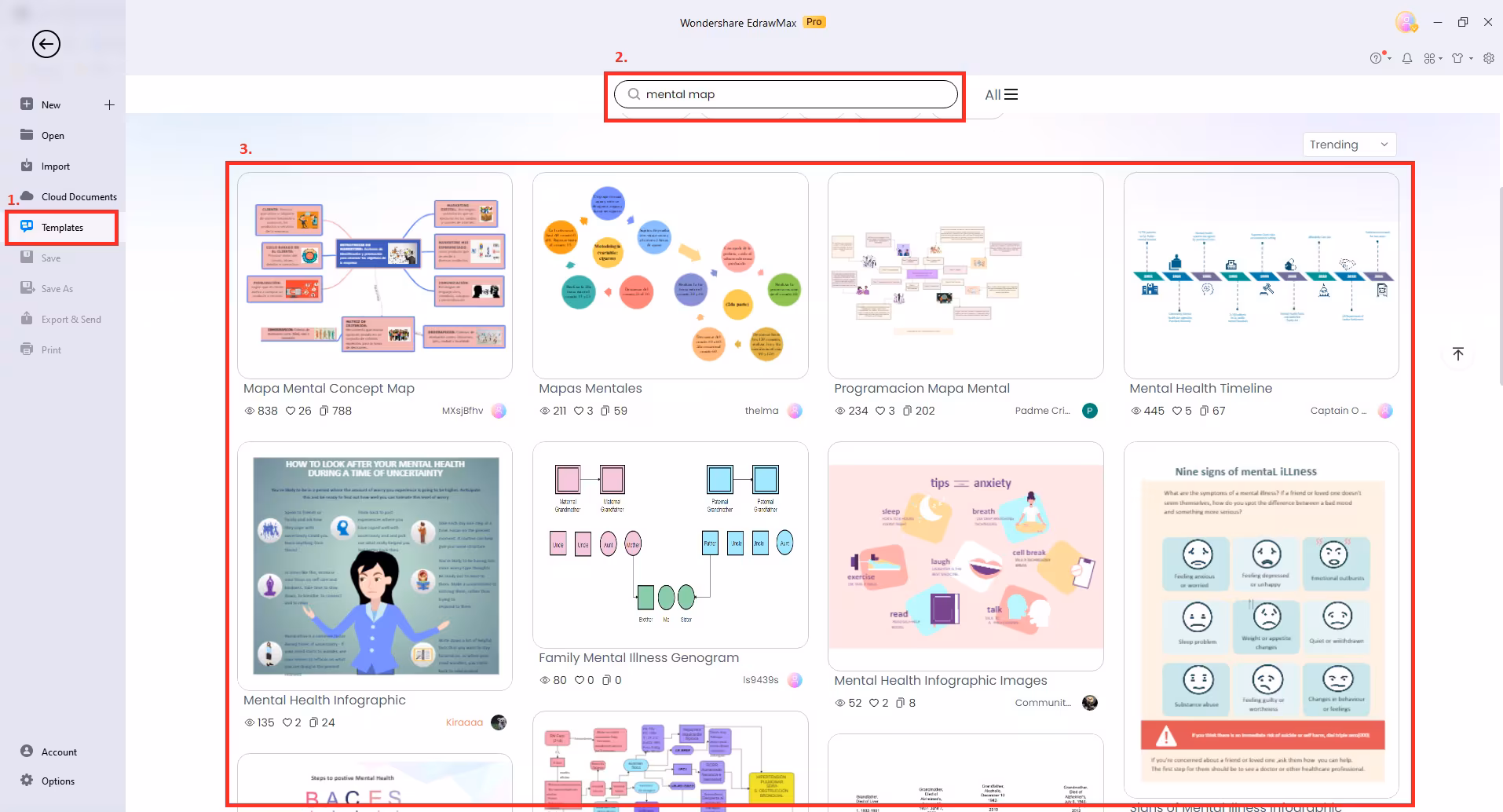Like the Mental Health Infographic Images template

coord(874,703)
